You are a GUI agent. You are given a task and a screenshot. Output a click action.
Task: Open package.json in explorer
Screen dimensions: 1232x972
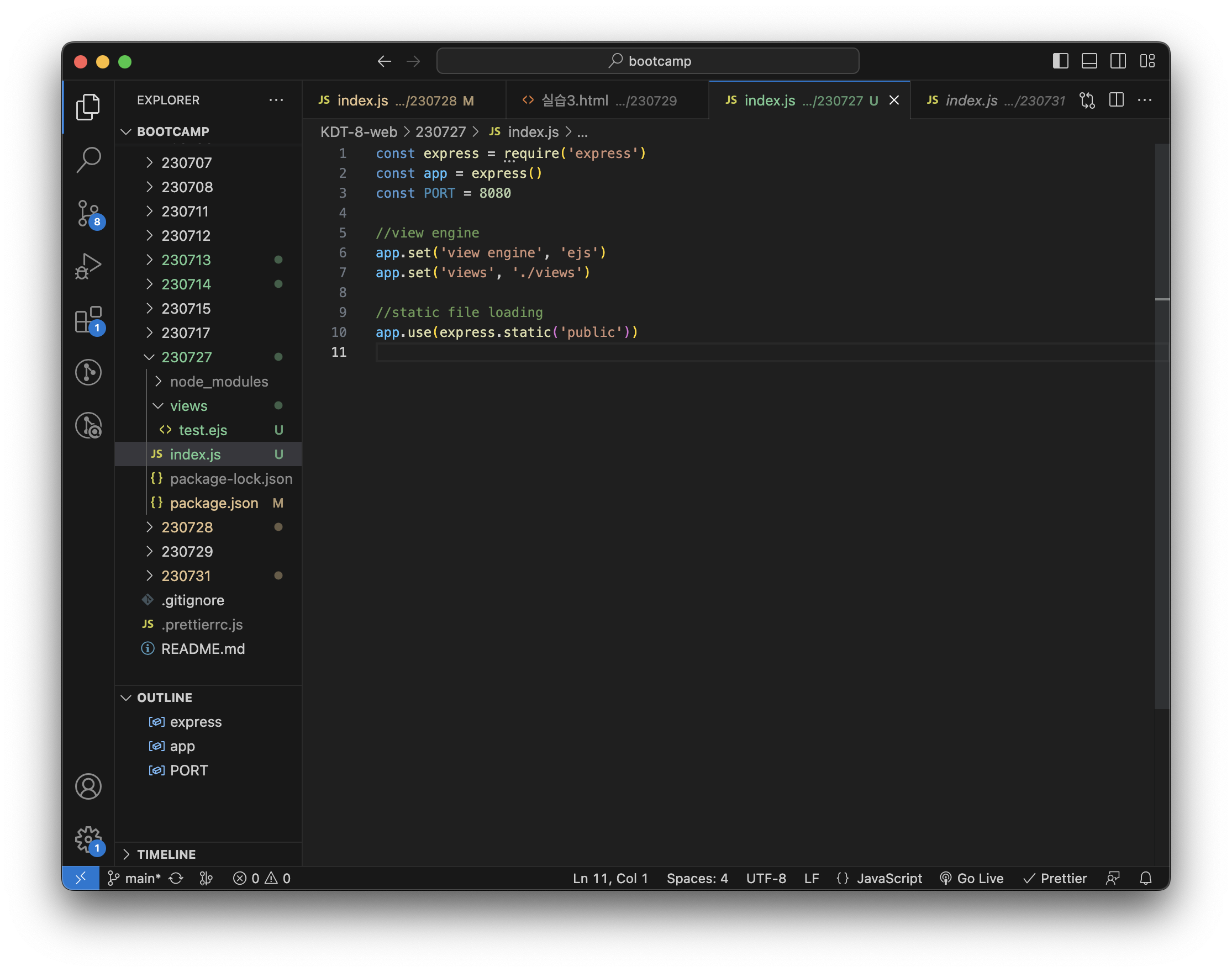click(208, 503)
